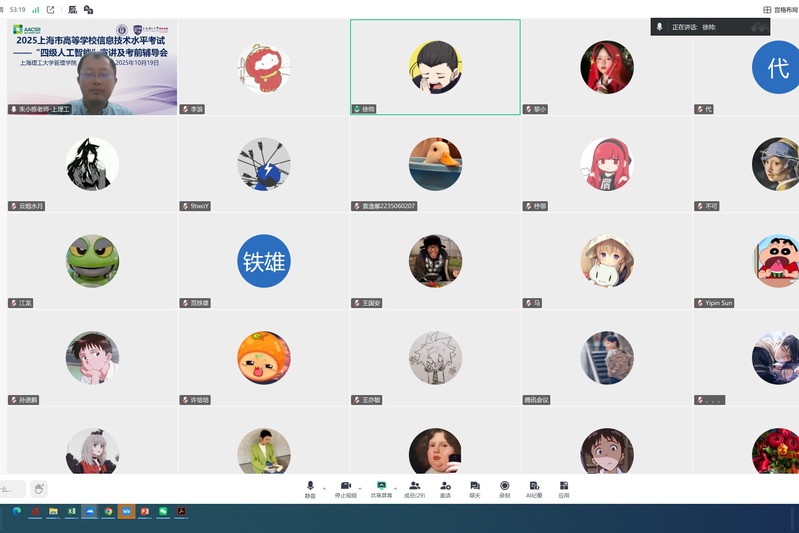Click the network signal strength icon
This screenshot has width=799, height=533.
tap(36, 9)
